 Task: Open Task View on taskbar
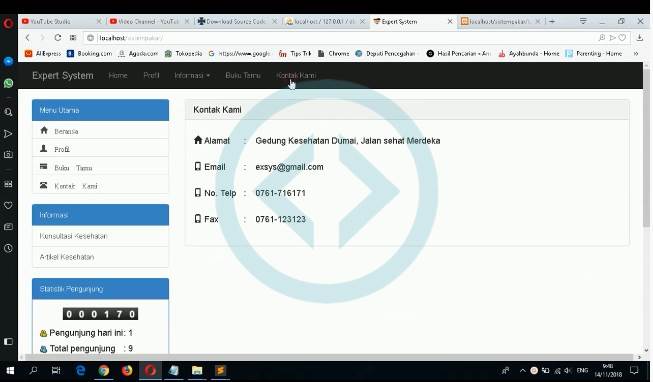(x=56, y=370)
